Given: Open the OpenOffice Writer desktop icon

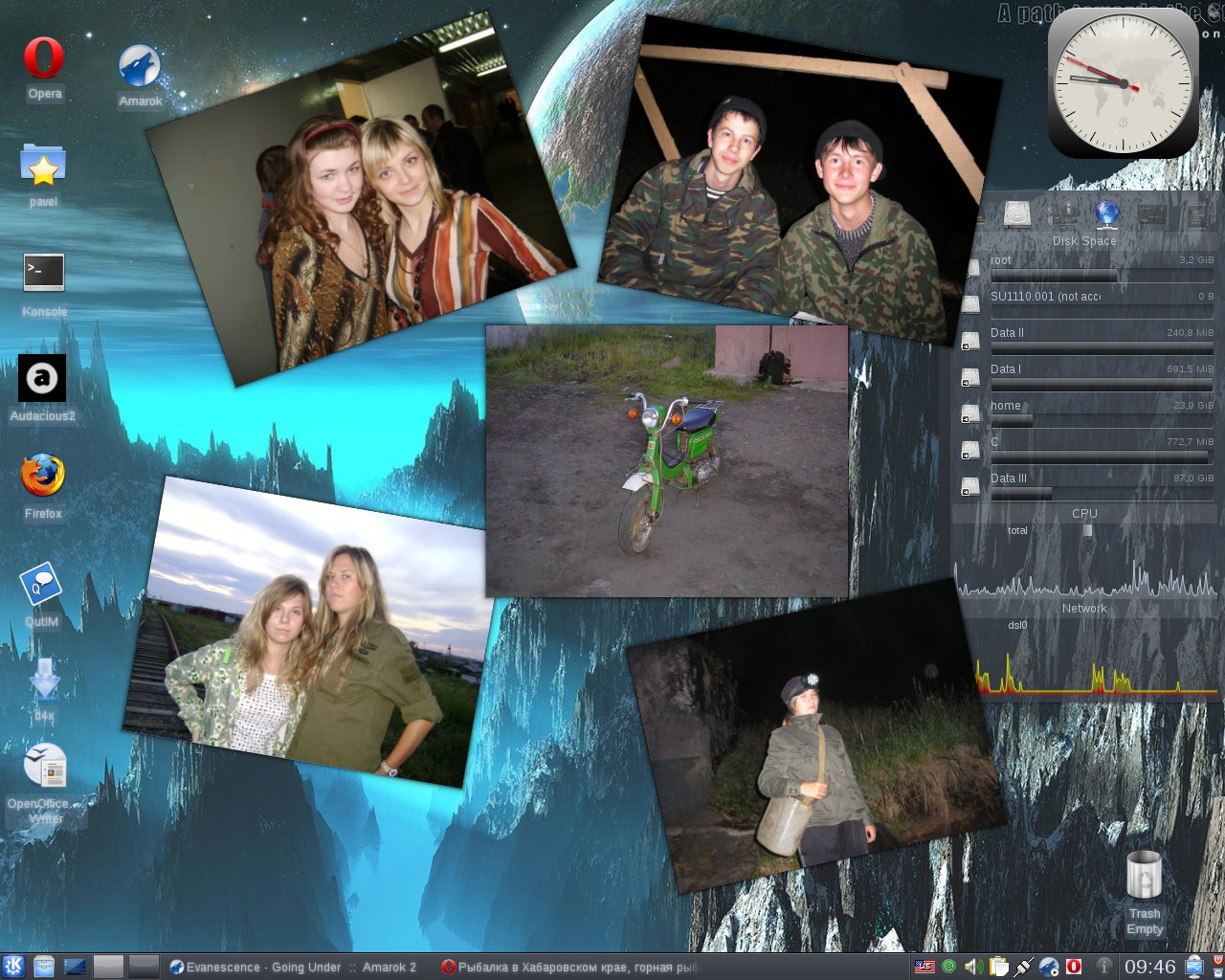Looking at the screenshot, I should [x=45, y=768].
